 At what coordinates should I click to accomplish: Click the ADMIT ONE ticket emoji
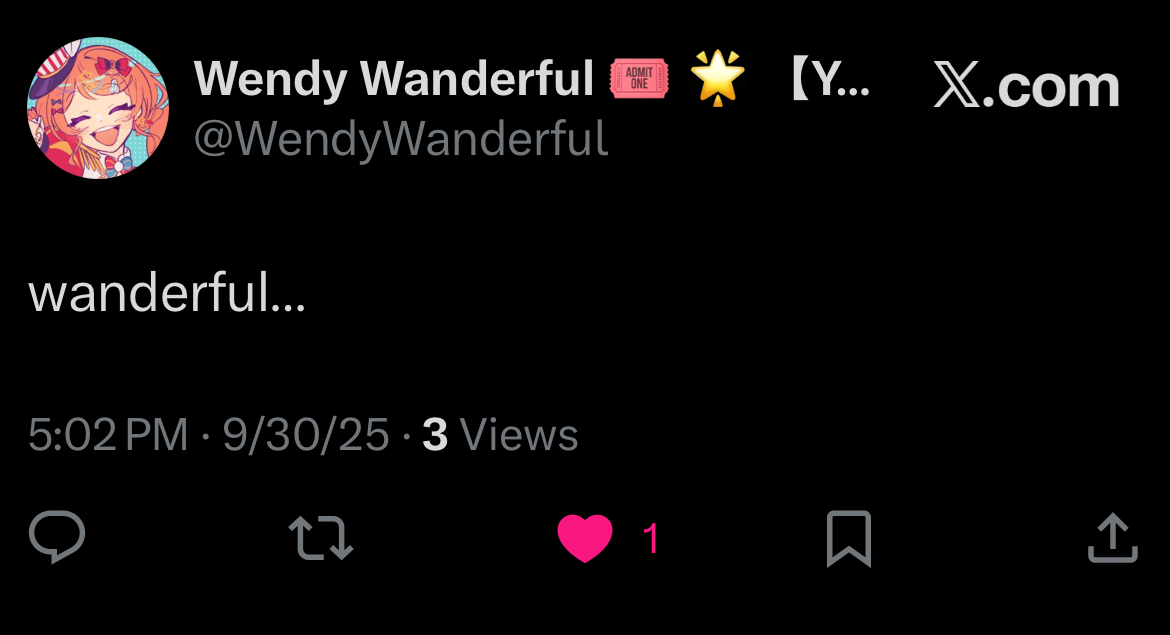click(639, 78)
